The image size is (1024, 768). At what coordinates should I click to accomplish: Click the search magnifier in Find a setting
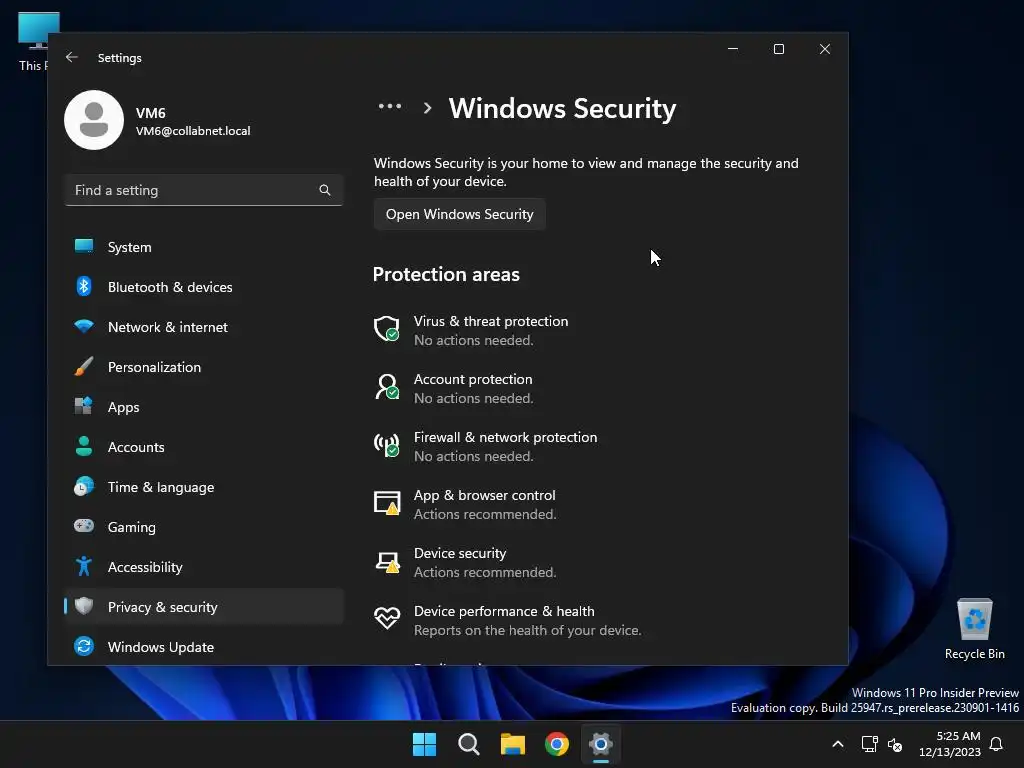click(325, 190)
